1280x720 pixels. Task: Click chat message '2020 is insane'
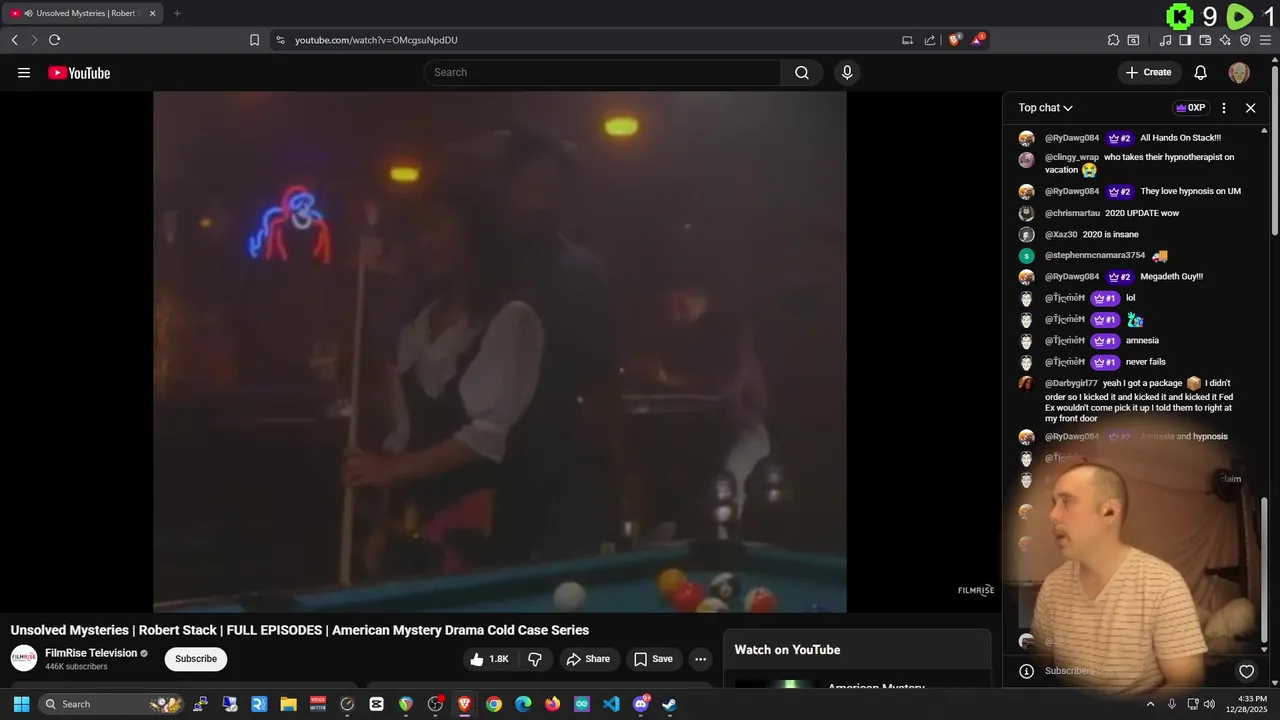(x=1110, y=235)
